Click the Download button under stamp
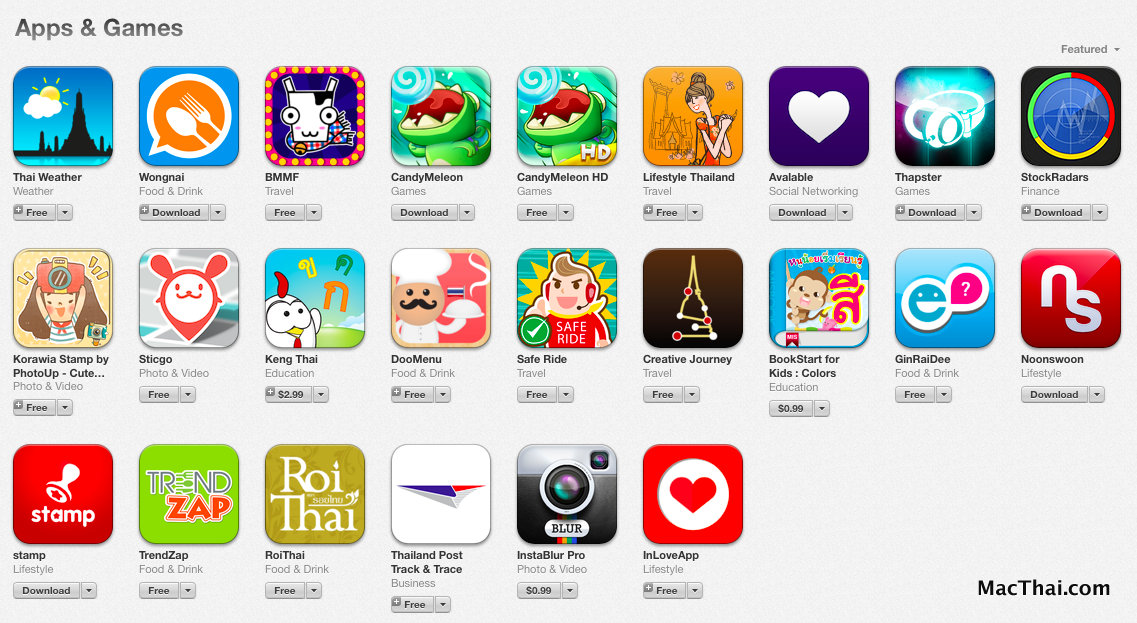 point(46,590)
